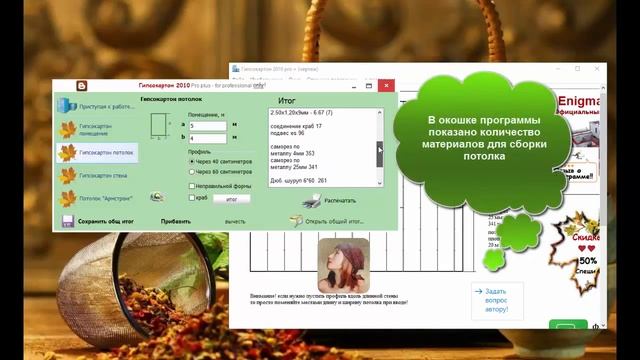This screenshot has height=360, width=640.
Task: Click the results list scroll-down arrow
Action: pyautogui.click(x=380, y=183)
